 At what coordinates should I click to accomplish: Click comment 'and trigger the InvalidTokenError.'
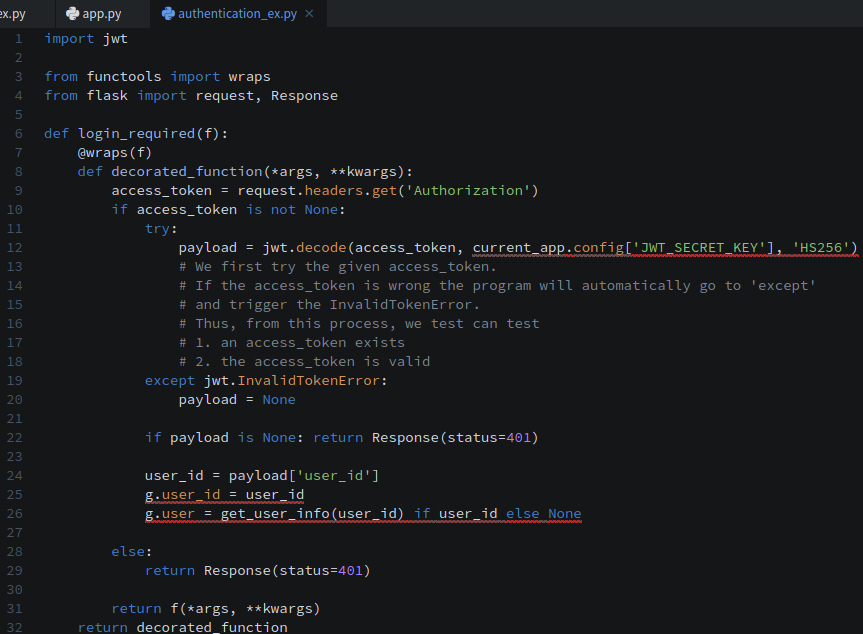pos(329,305)
